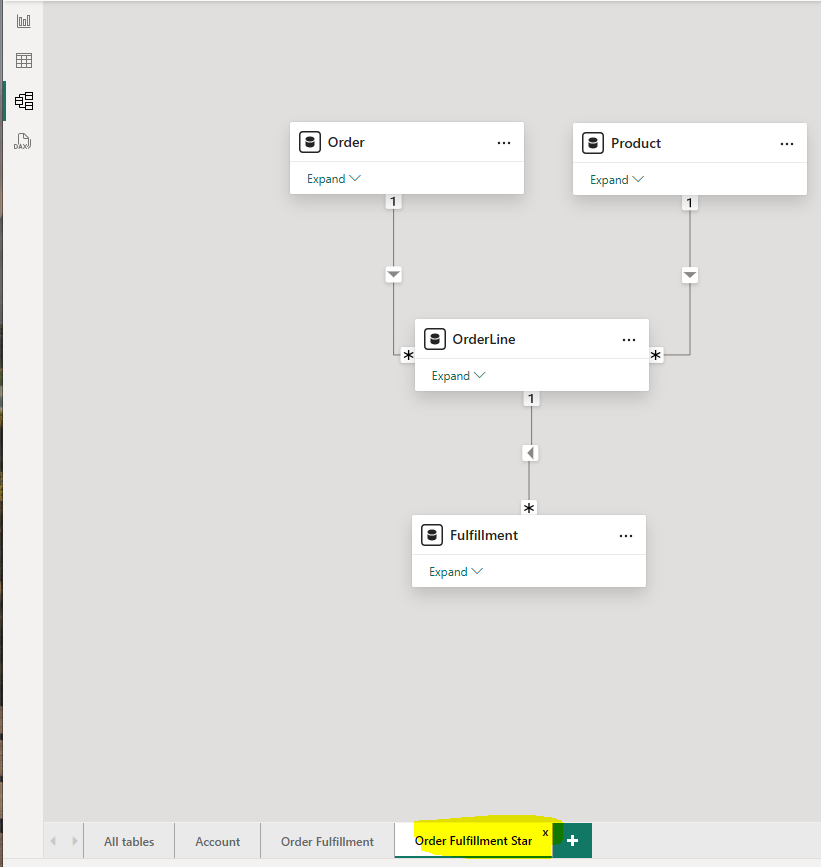Switch to the Account layout tab
The width and height of the screenshot is (821, 867).
pyautogui.click(x=217, y=842)
